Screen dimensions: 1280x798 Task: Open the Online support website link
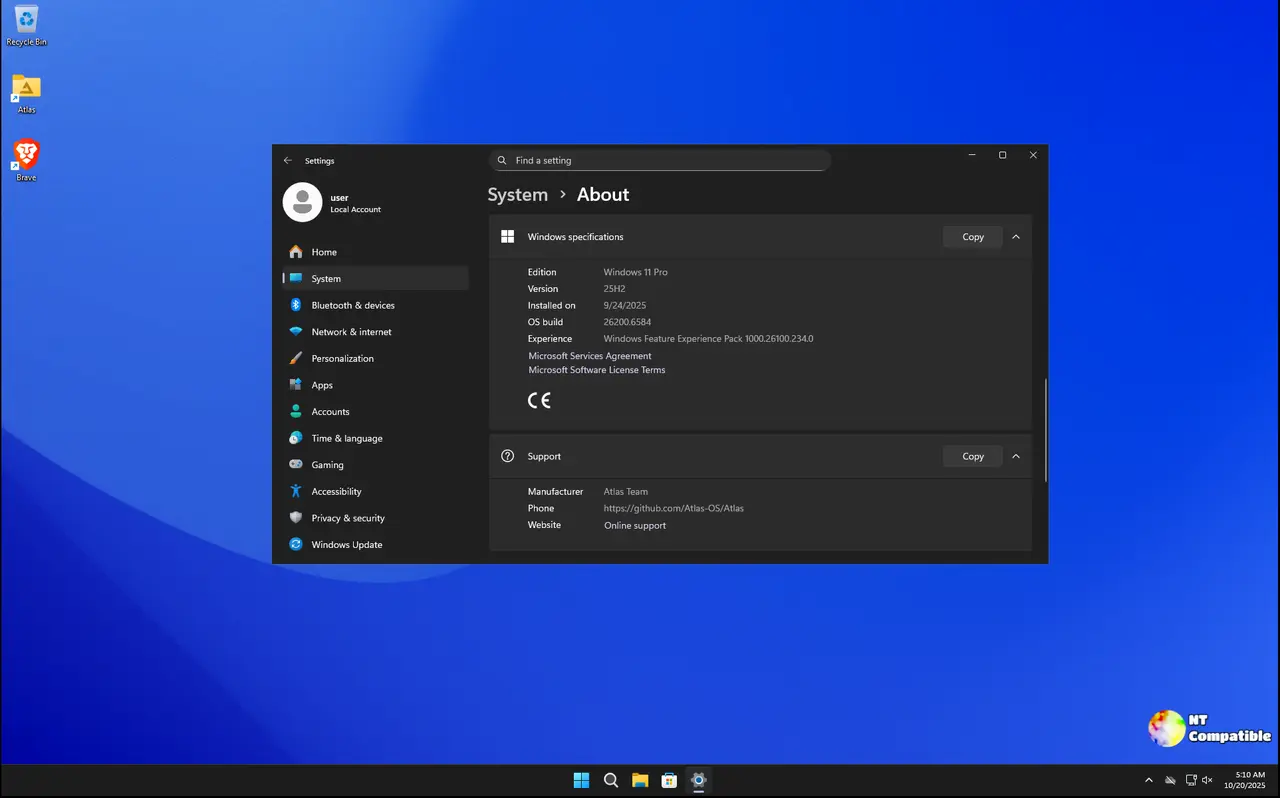tap(635, 525)
